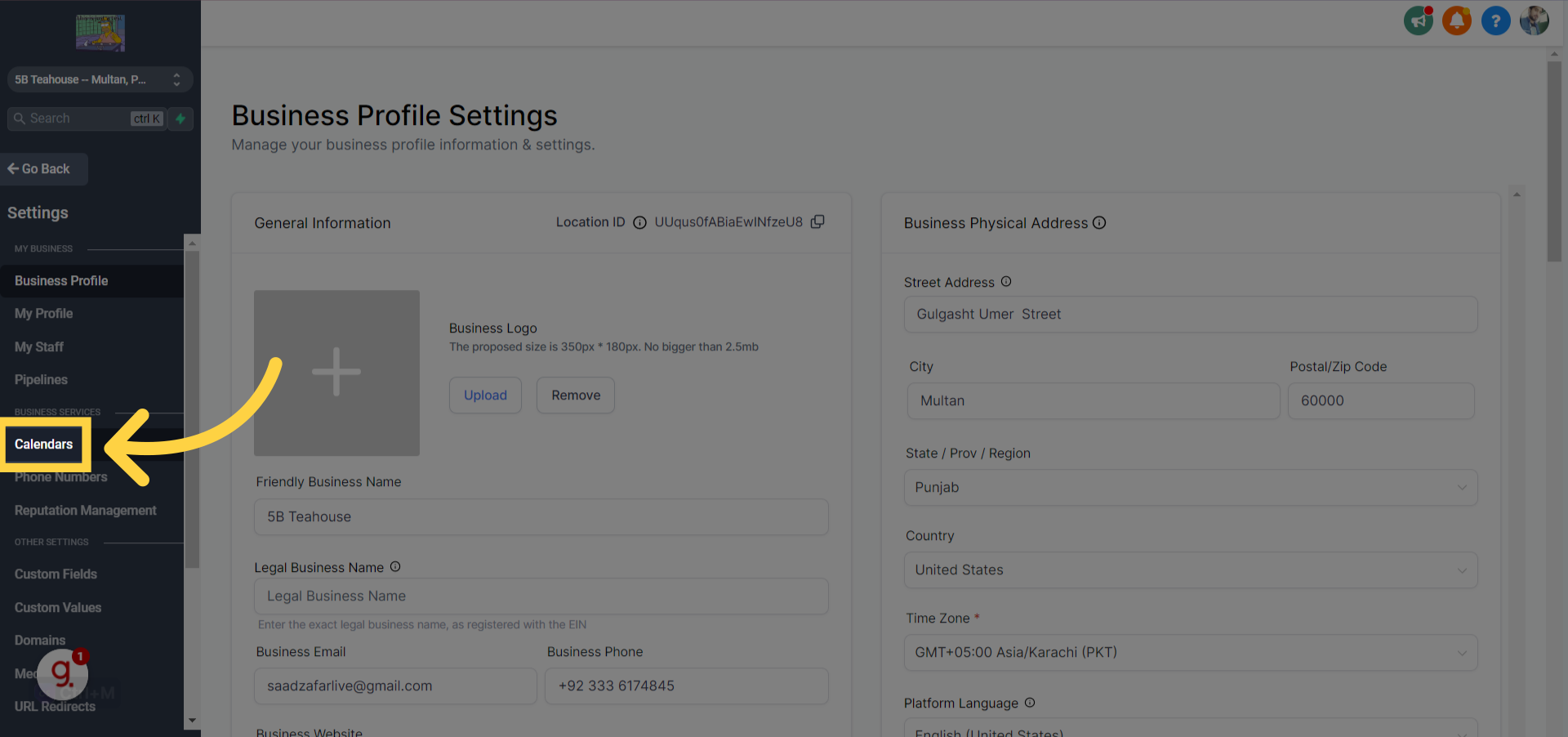
Task: Click the Go Back button
Action: pos(43,169)
